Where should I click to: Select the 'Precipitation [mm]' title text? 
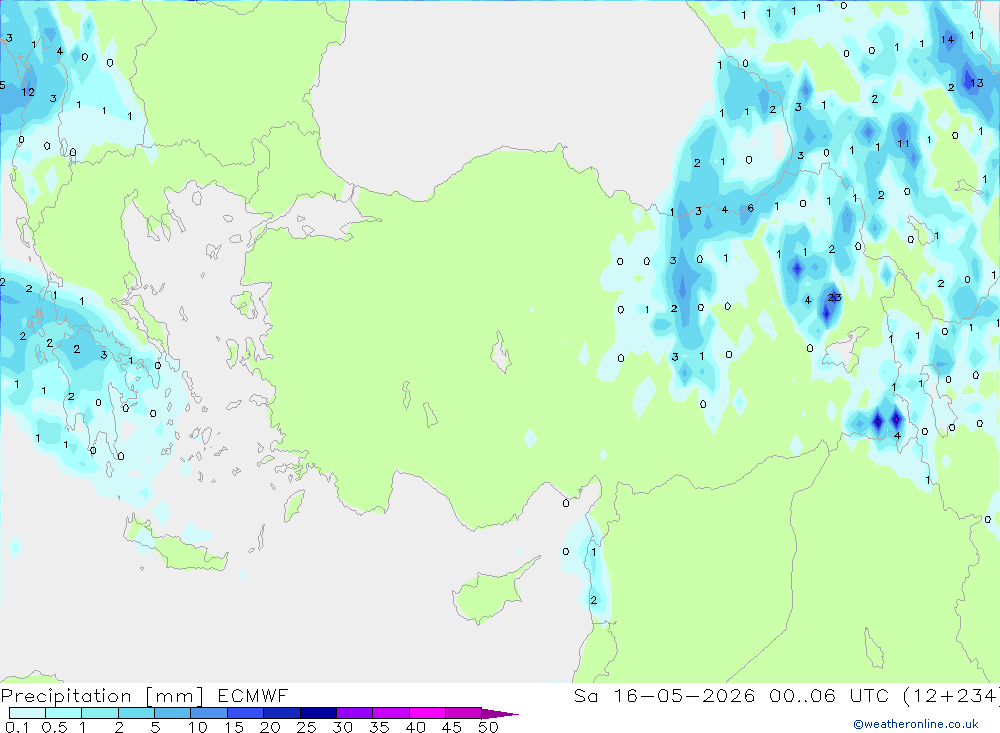[102, 696]
